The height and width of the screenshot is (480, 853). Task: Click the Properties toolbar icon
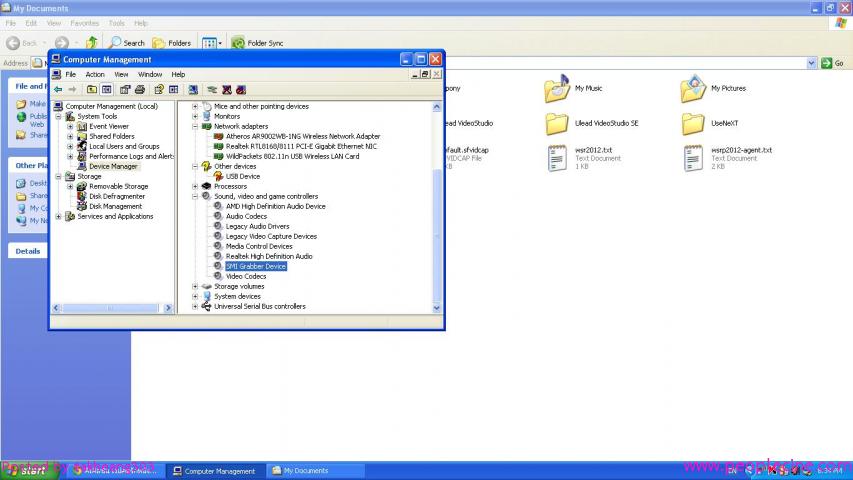[125, 90]
